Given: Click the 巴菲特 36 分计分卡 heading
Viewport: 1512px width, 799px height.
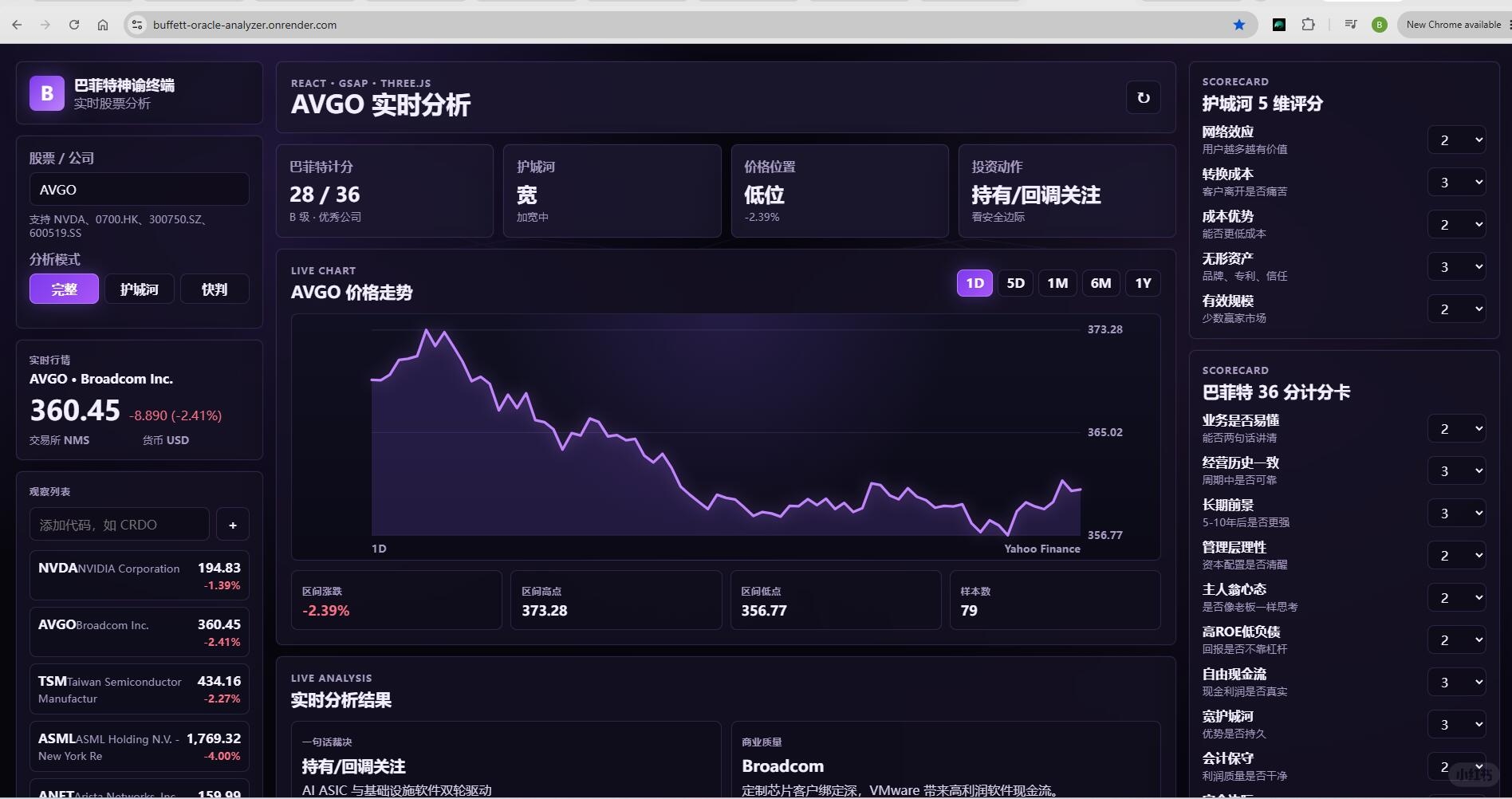Looking at the screenshot, I should pos(1276,392).
